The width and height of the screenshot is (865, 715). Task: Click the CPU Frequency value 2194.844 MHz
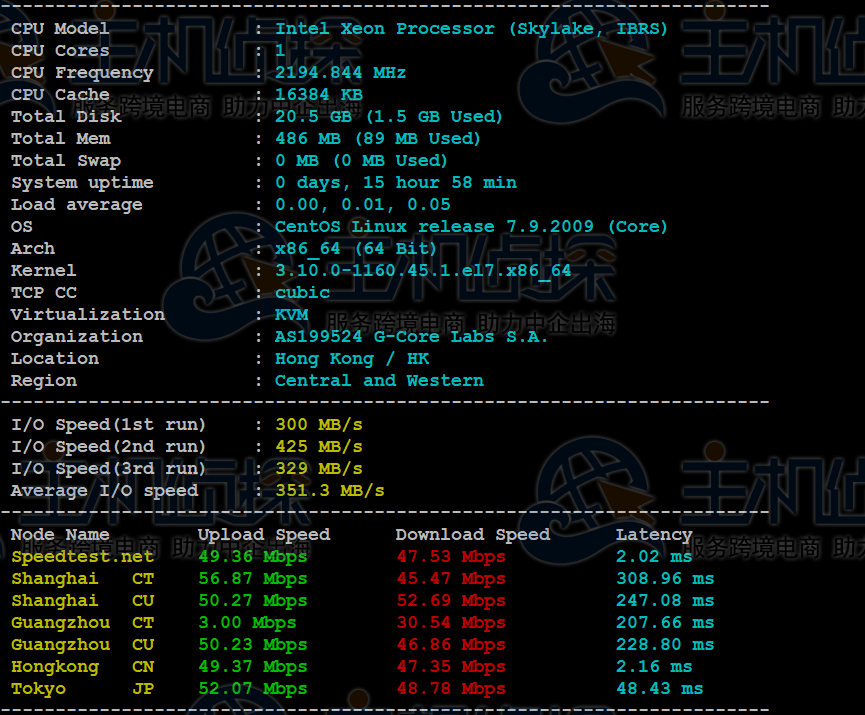point(340,73)
